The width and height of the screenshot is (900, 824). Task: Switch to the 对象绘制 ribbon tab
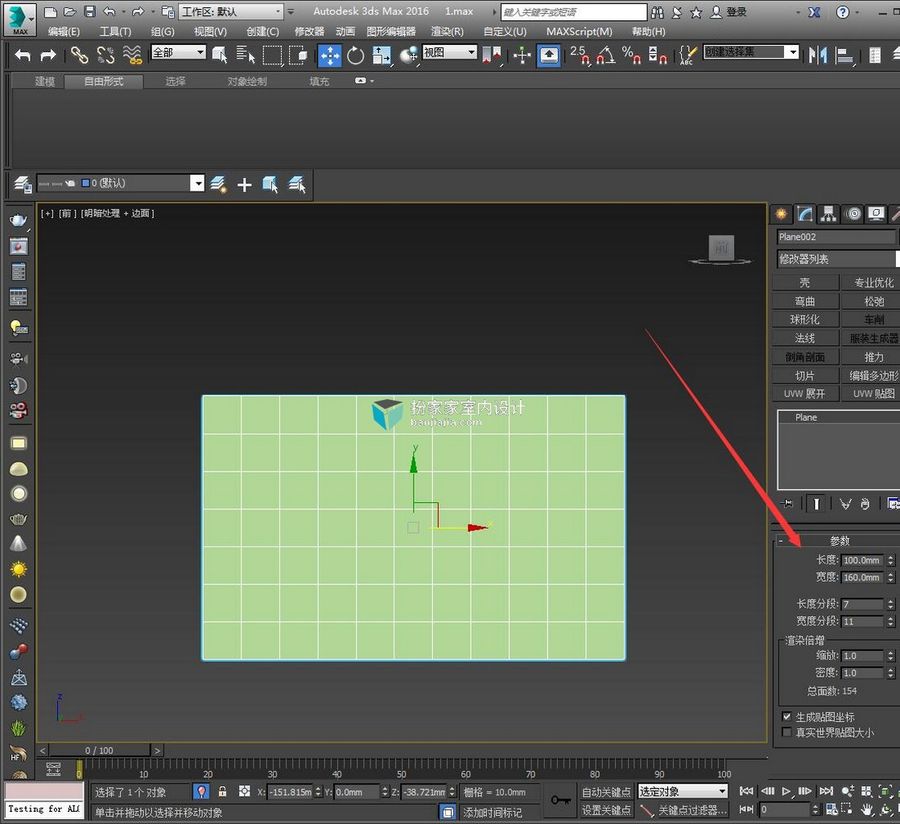(x=247, y=81)
